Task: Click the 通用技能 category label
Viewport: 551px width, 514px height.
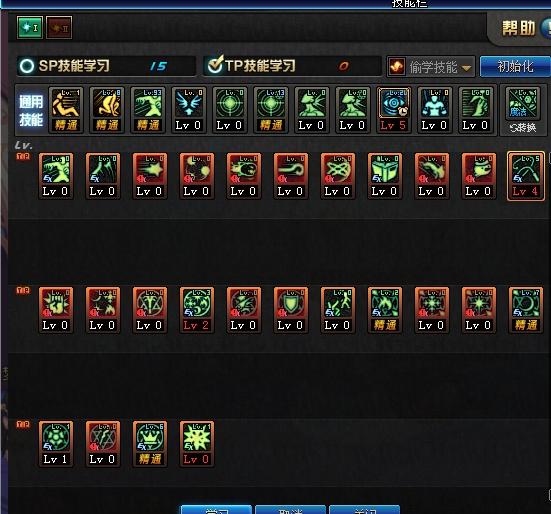Action: click(31, 110)
